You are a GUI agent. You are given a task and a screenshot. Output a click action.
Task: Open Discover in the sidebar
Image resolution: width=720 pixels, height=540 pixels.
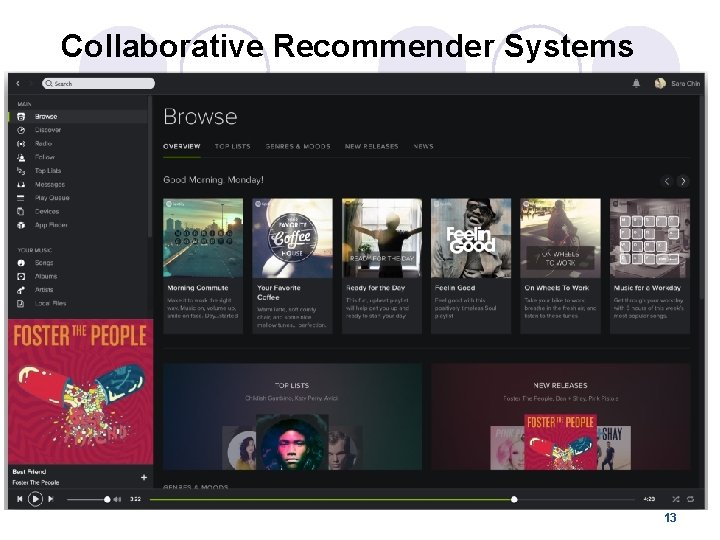pos(48,130)
